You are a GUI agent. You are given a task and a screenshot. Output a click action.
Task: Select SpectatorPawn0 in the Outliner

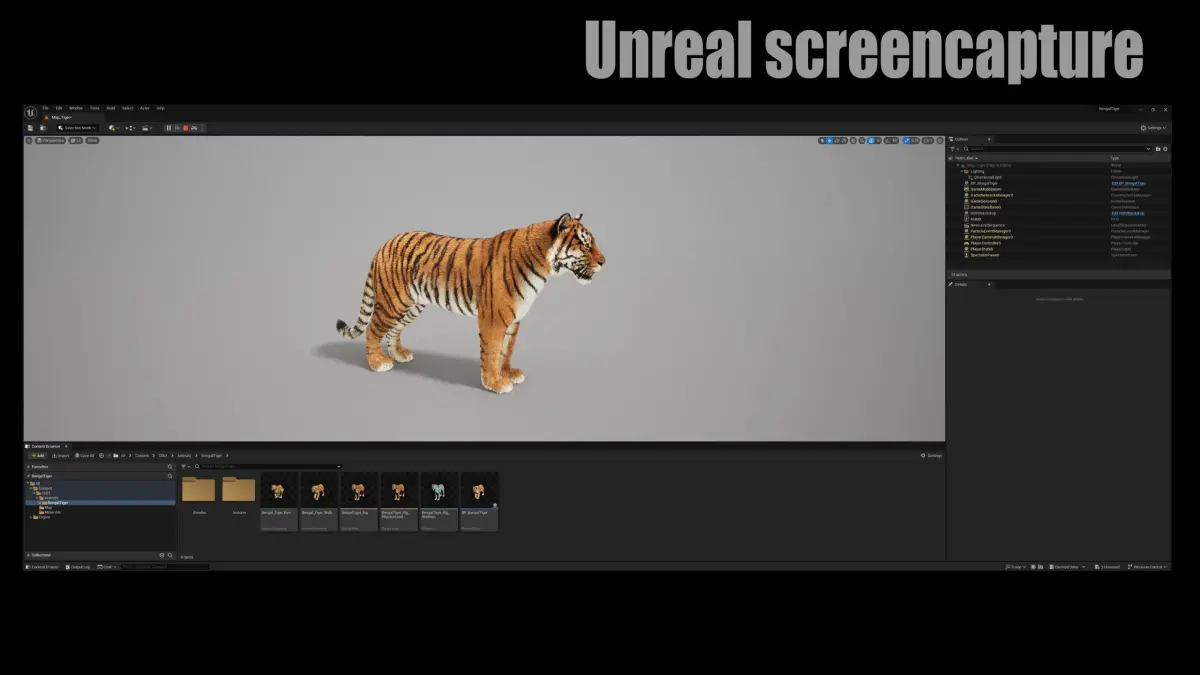[984, 255]
